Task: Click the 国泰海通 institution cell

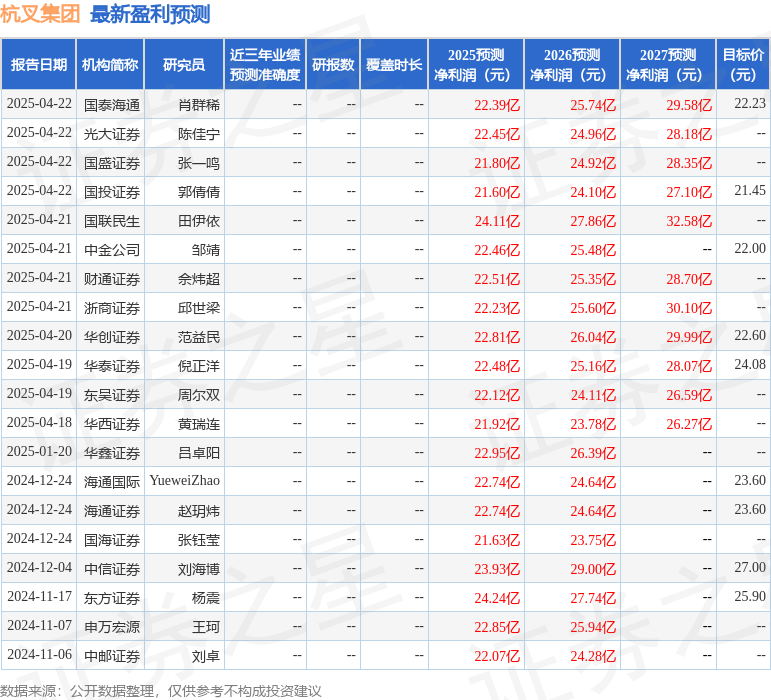Action: (112, 105)
